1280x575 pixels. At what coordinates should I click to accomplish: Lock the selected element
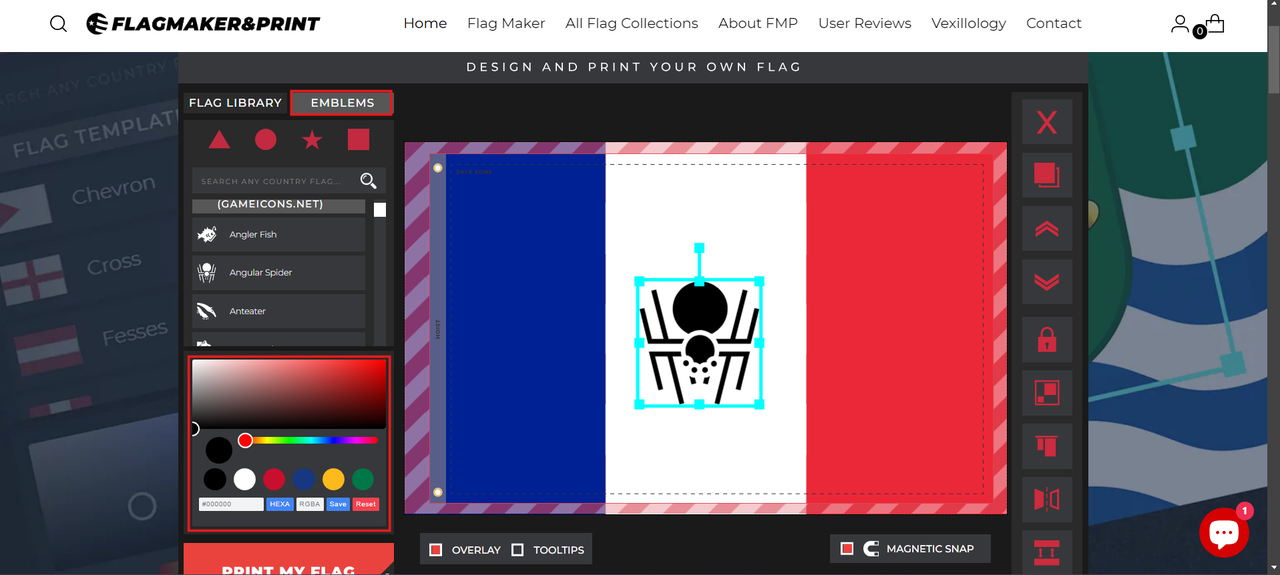pos(1047,340)
